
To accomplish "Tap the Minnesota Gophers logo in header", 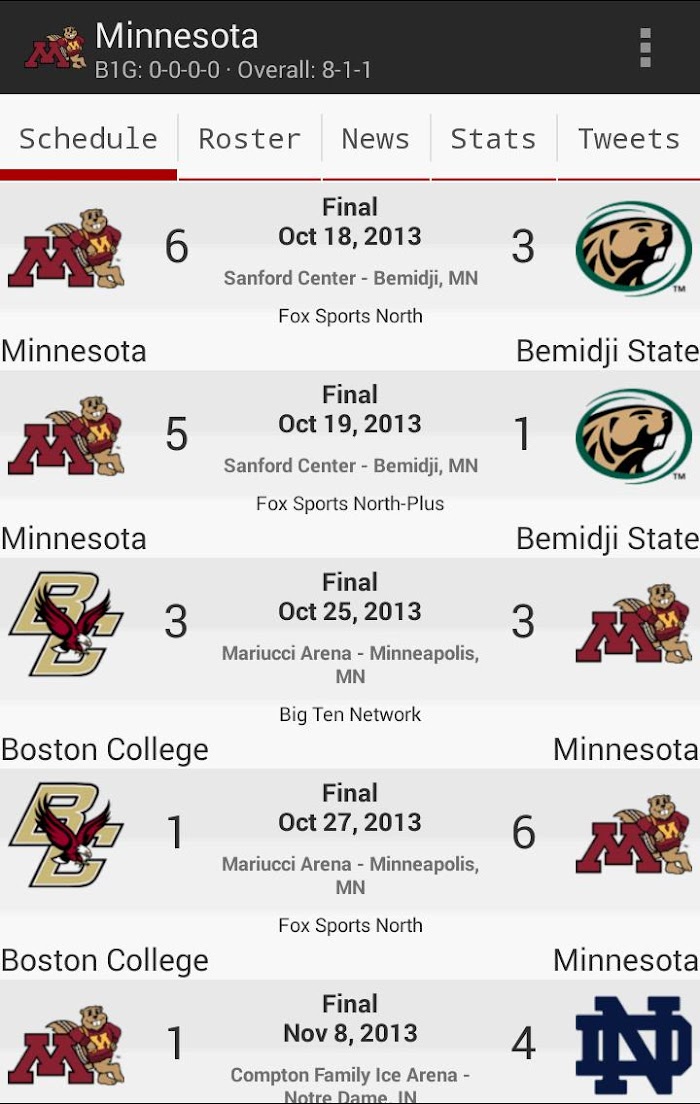I will (55, 47).
